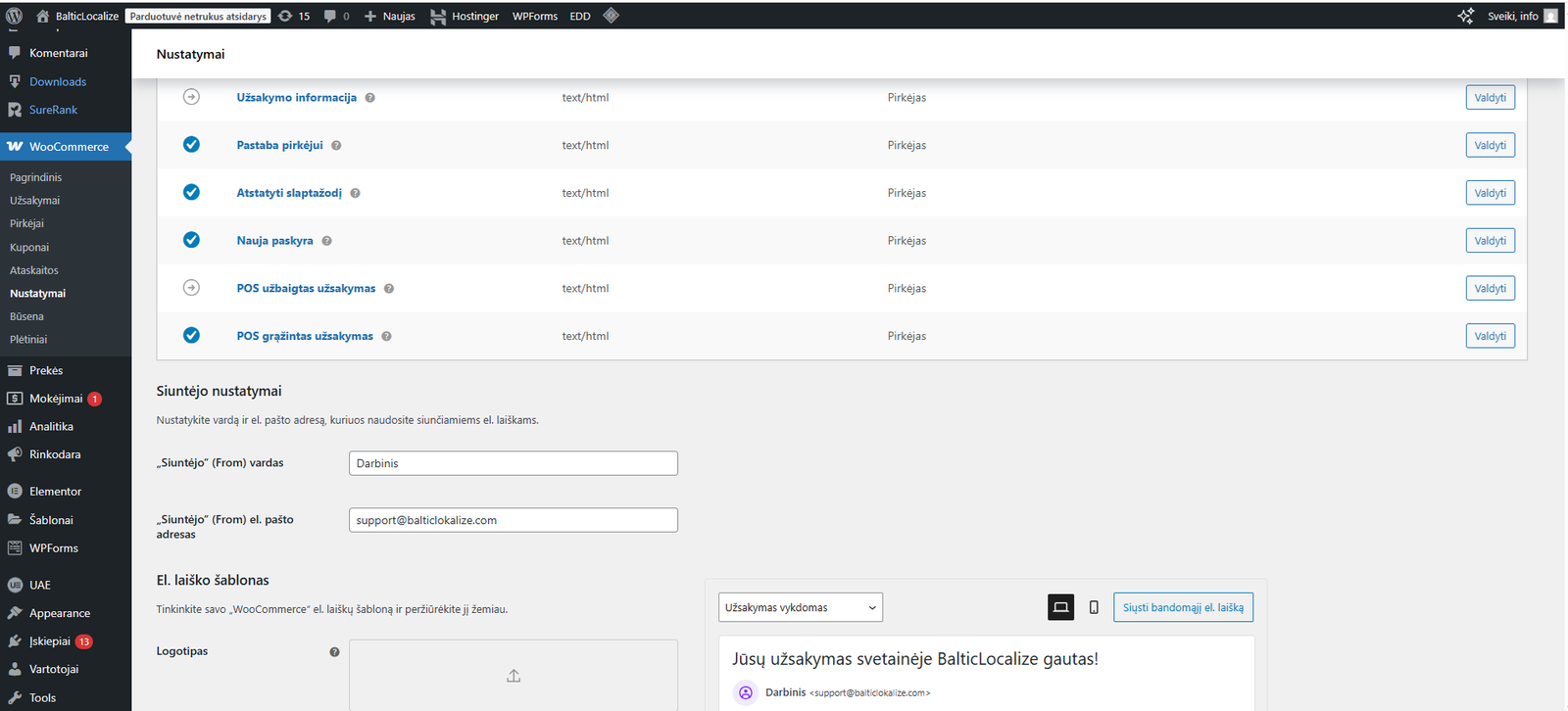Screen dimensions: 1568x711
Task: Open the Užsakymas vykdomas email type dropdown
Action: click(800, 607)
